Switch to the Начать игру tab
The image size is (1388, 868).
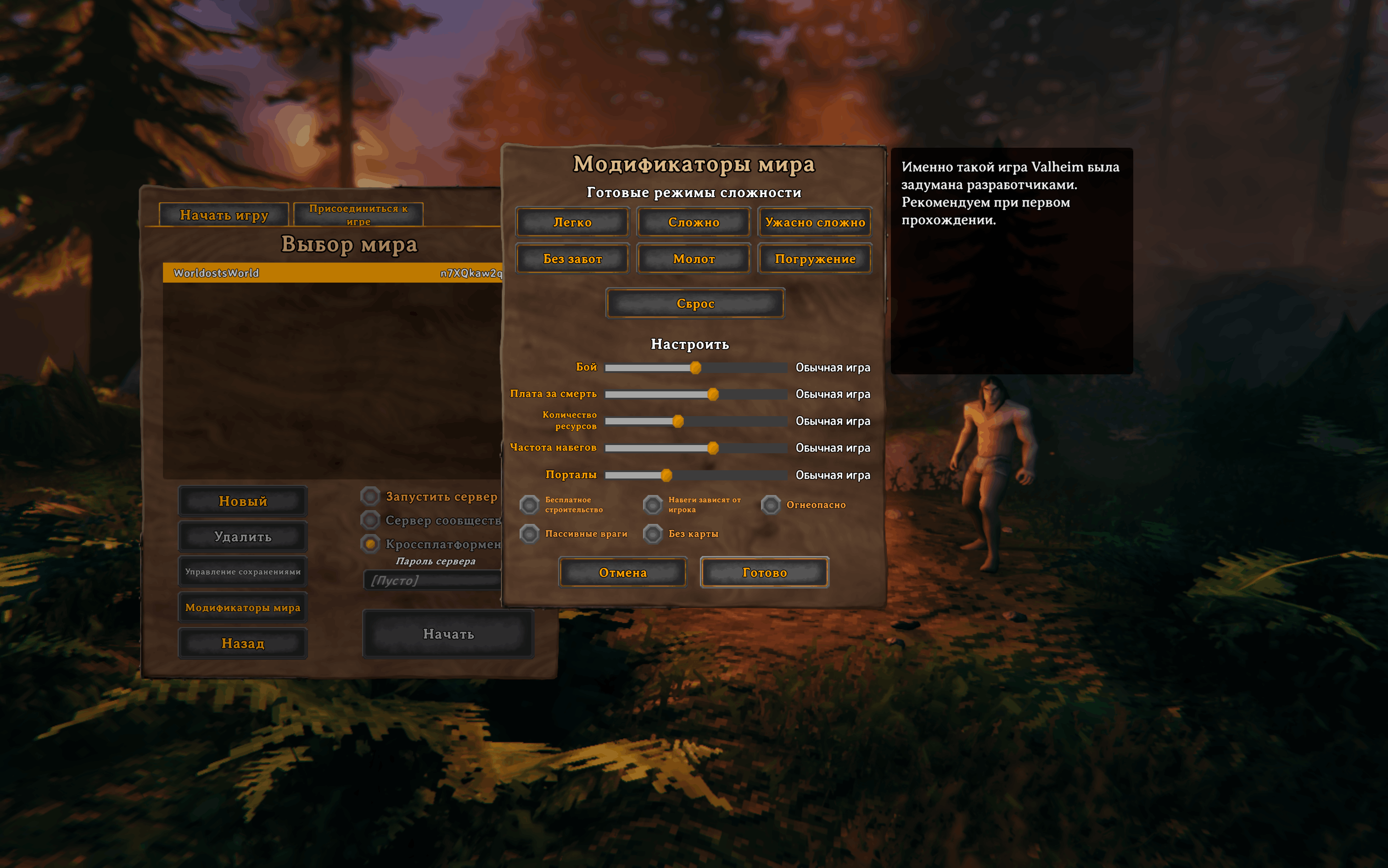[224, 215]
